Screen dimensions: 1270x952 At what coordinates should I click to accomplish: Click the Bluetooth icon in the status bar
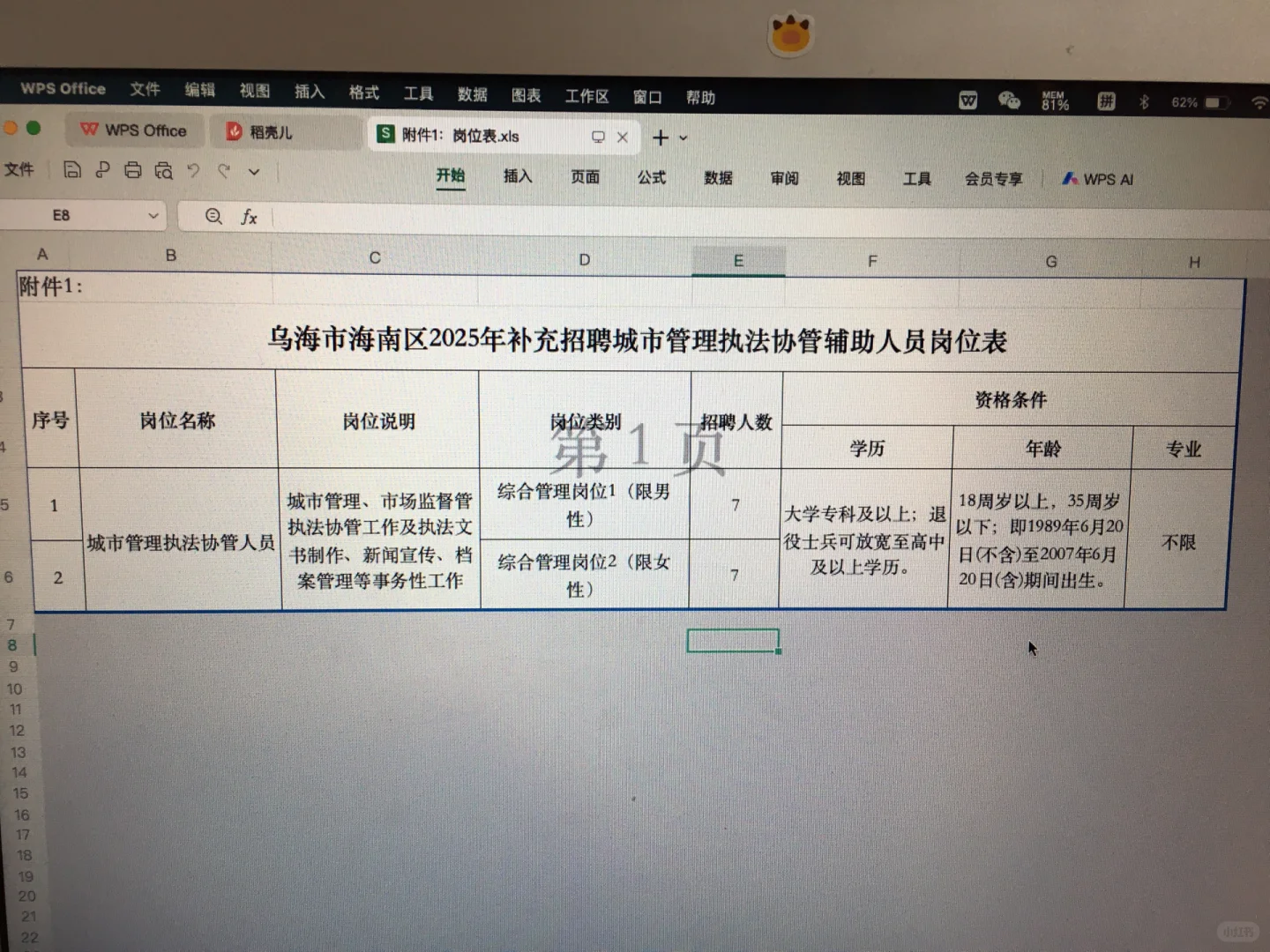coord(1145,100)
